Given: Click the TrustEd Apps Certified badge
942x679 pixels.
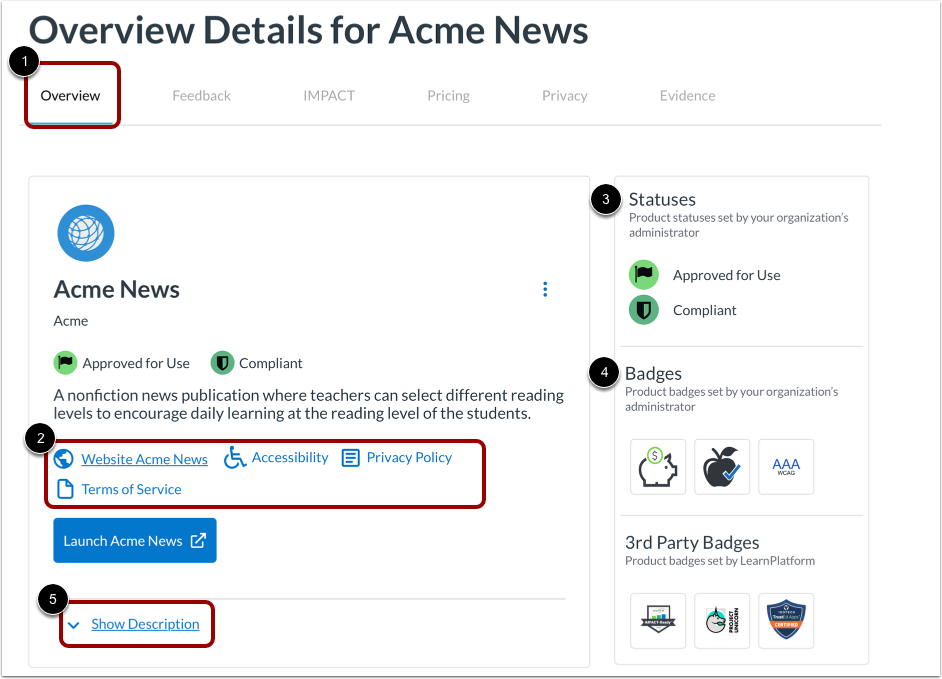Looking at the screenshot, I should click(x=786, y=621).
